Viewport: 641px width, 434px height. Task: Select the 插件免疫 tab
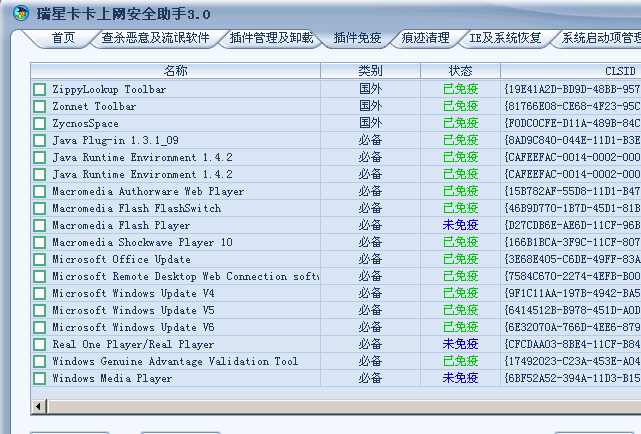(357, 38)
